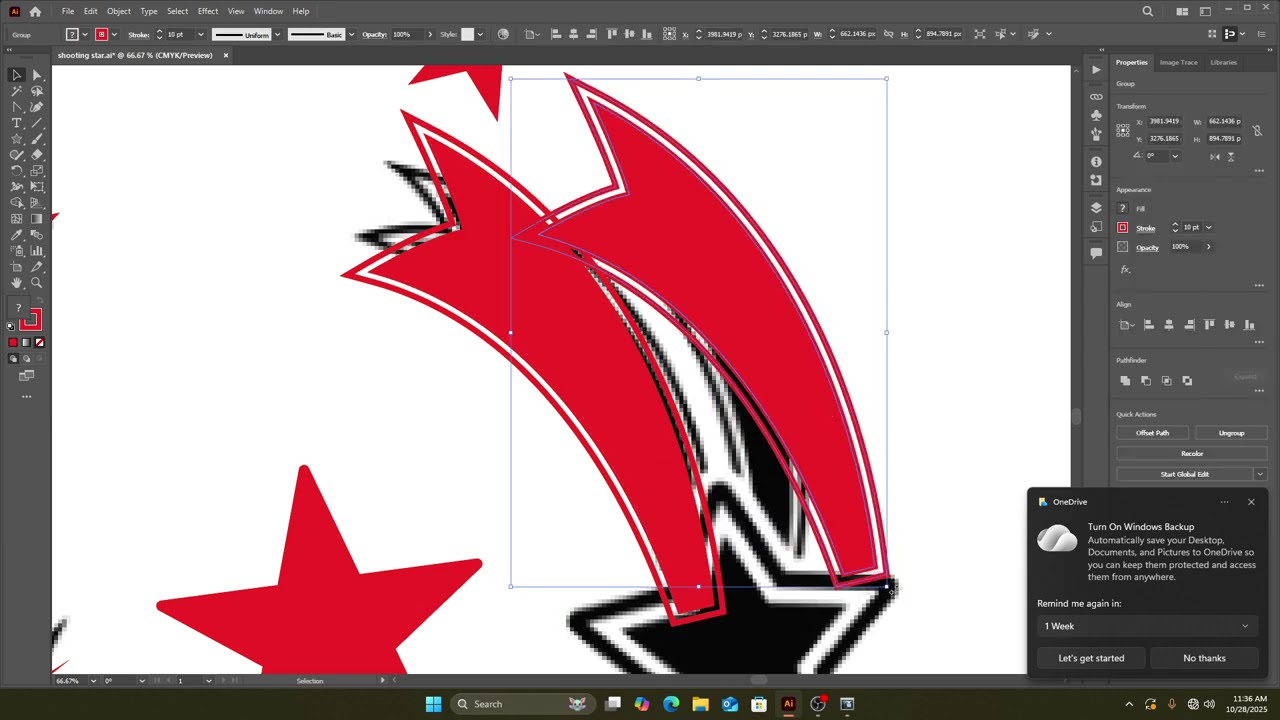Open the rotation angle dropdown
Screen dimensions: 1280x720
pyautogui.click(x=1175, y=156)
